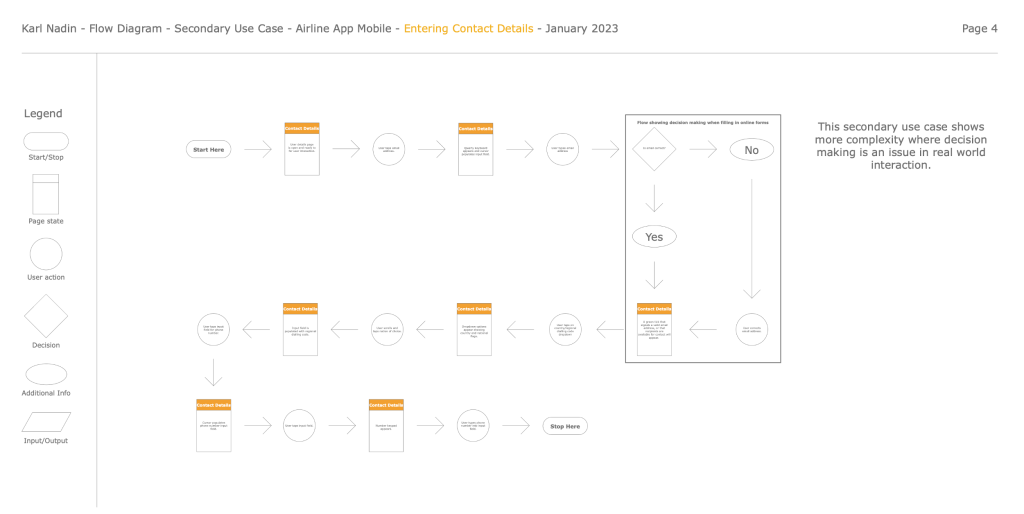Select the Yes ellipse below the decision
1024x514 pixels.
point(654,237)
